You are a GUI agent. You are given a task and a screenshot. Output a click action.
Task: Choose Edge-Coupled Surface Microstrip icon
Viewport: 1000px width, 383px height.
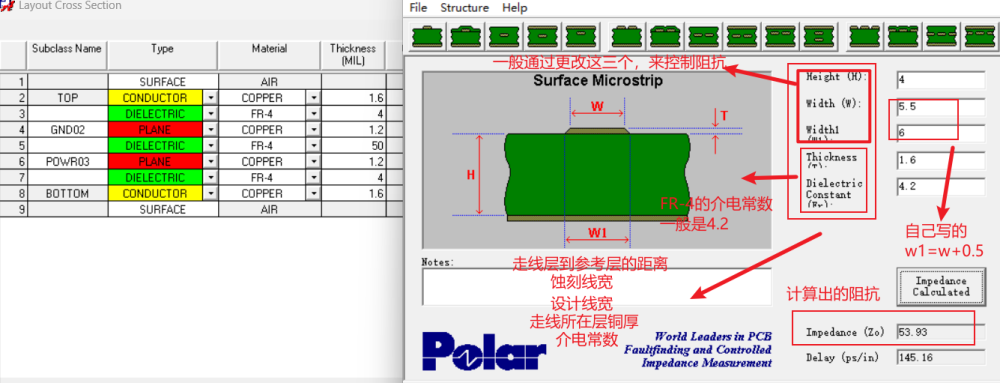626,37
